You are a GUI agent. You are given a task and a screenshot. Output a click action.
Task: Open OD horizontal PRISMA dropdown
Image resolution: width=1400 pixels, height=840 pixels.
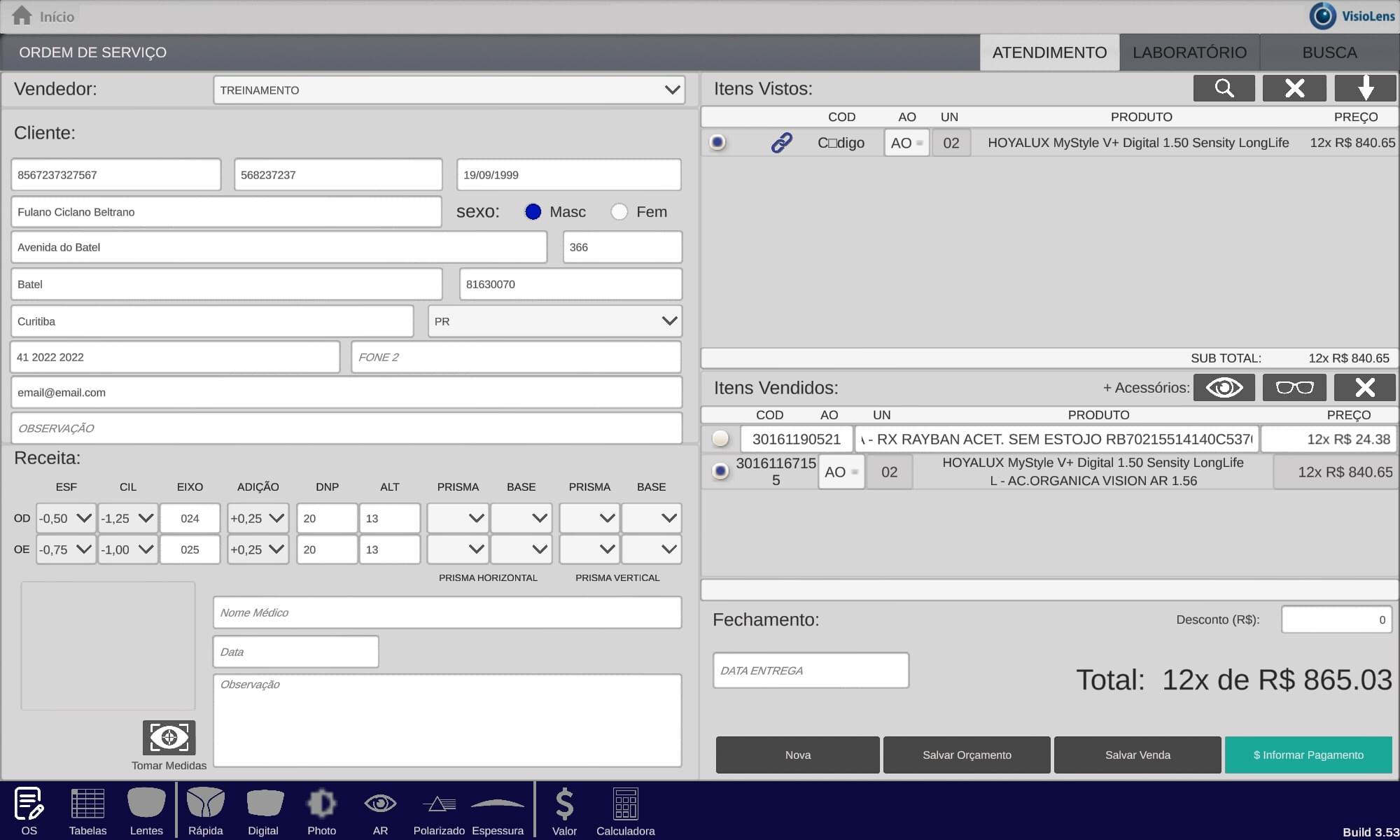click(458, 518)
